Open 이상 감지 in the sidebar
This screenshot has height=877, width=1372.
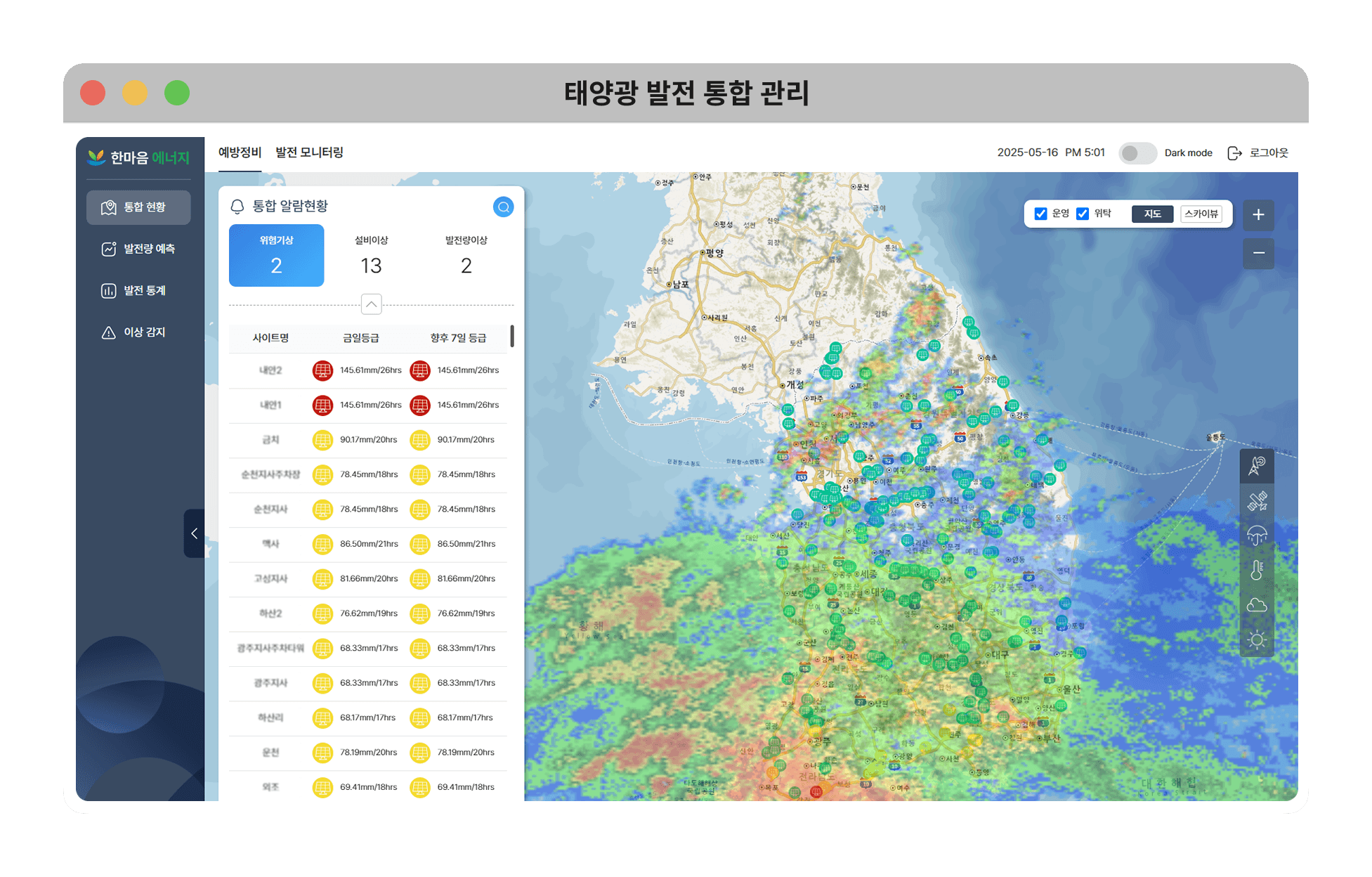pos(139,332)
